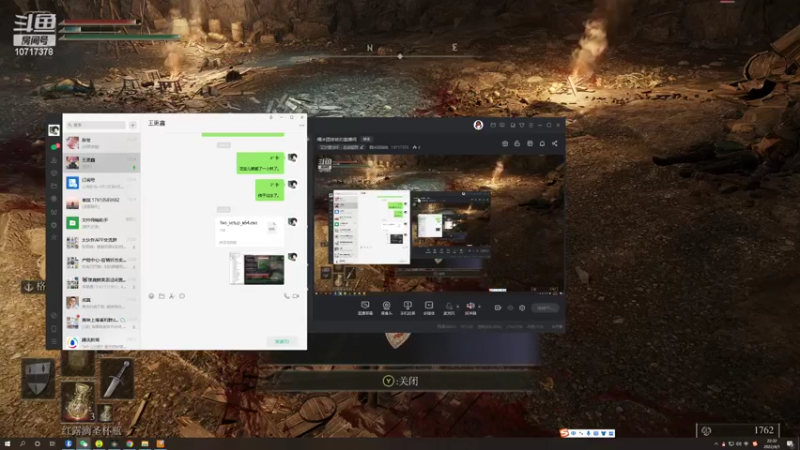Click the flask item slot in game HUD
The image size is (800, 450).
78,401
